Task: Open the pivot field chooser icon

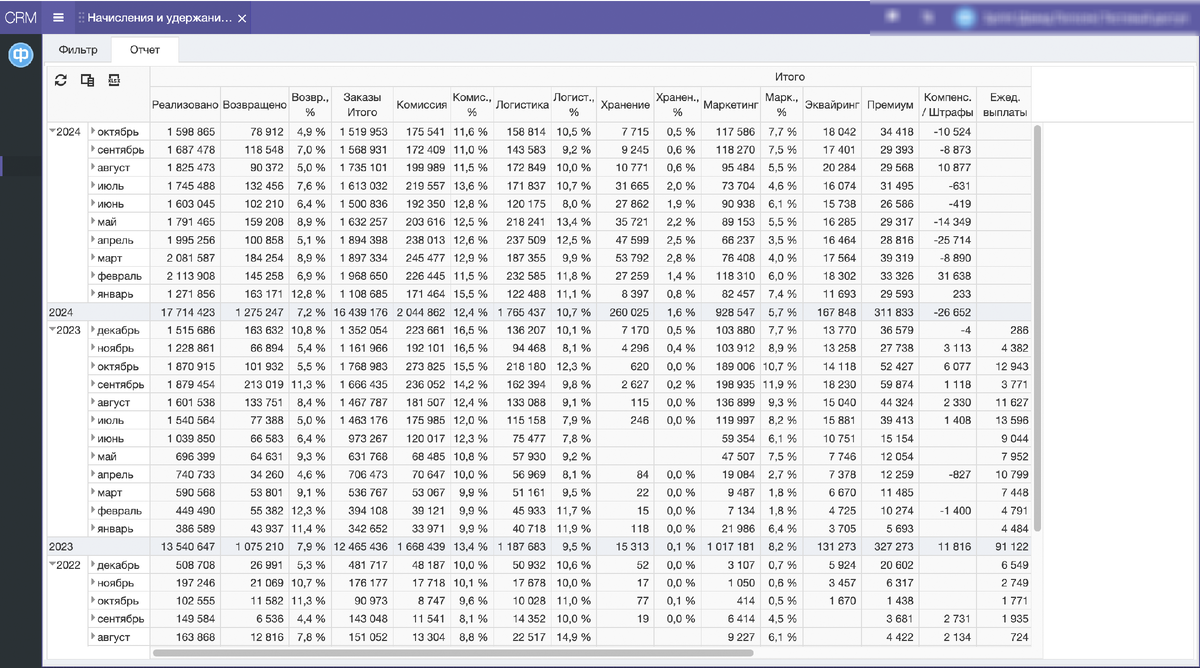Action: (87, 80)
